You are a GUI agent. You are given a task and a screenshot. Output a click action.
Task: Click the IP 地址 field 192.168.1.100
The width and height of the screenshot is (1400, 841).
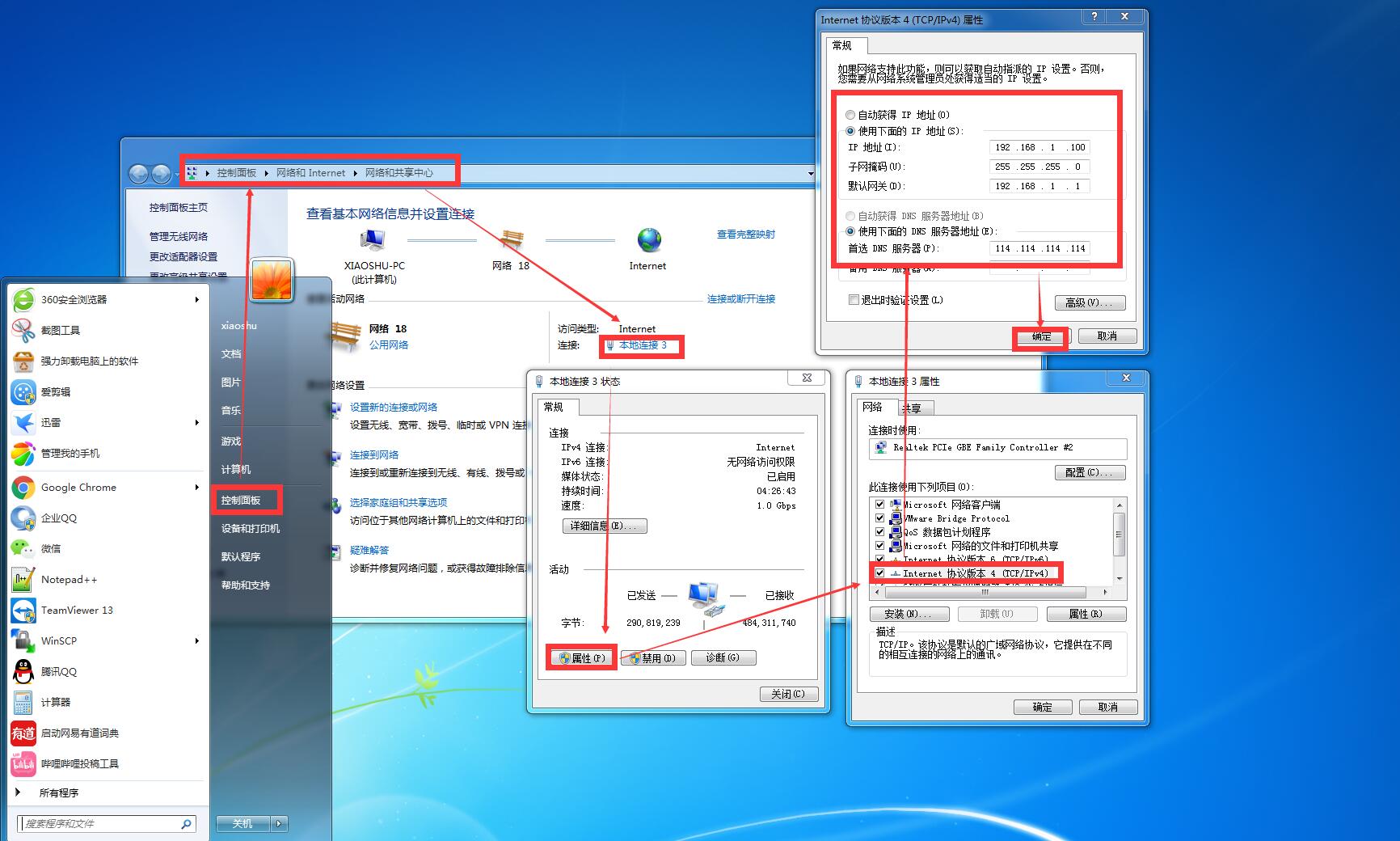1039,147
